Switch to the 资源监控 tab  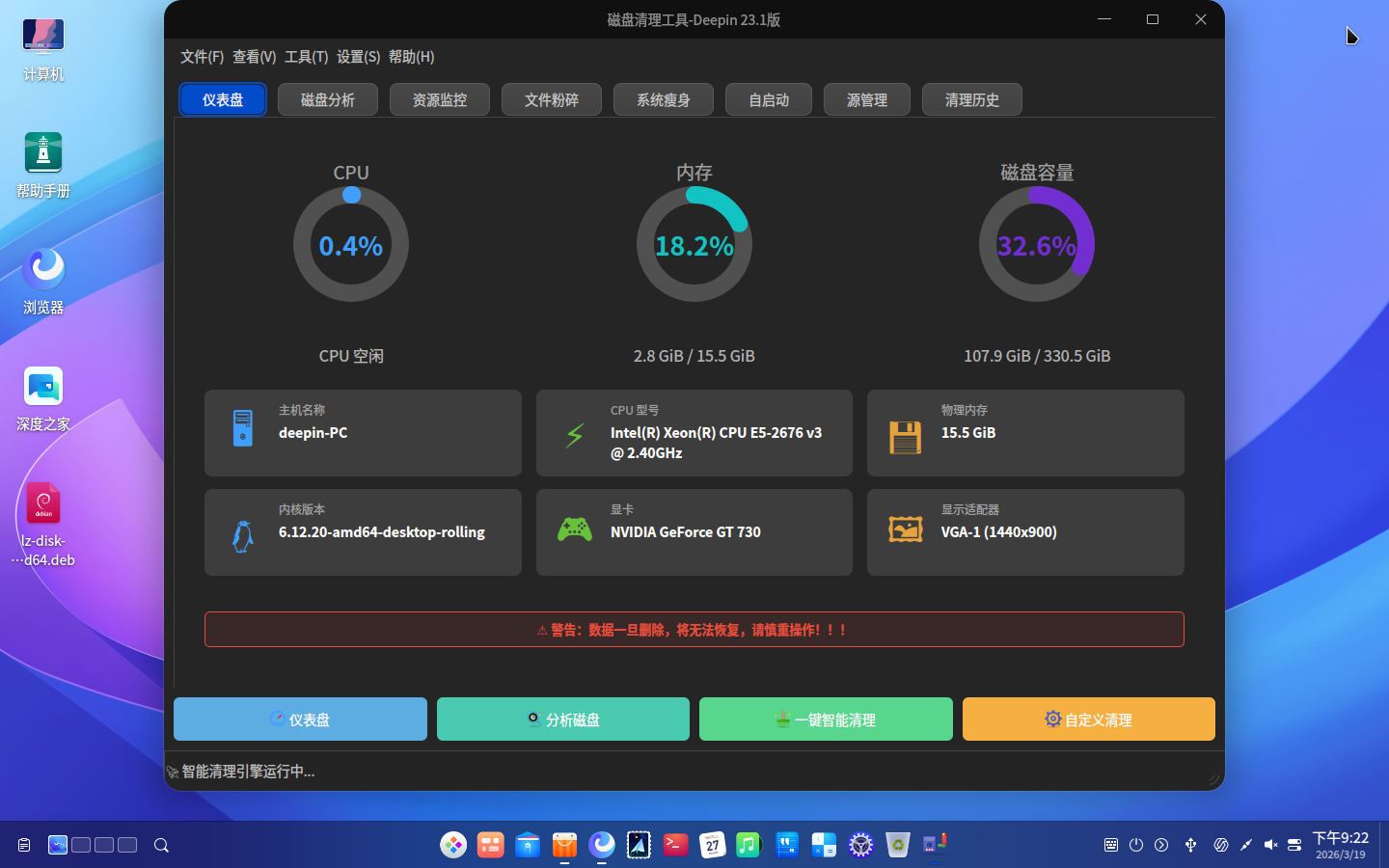coord(440,99)
